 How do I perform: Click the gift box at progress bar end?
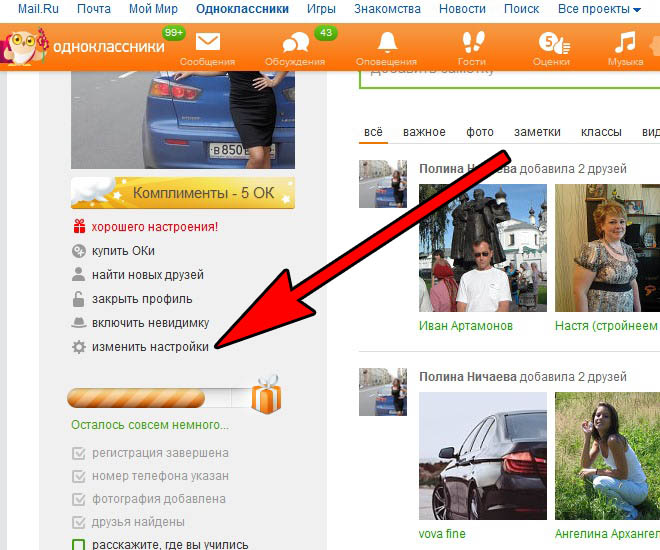[x=266, y=394]
